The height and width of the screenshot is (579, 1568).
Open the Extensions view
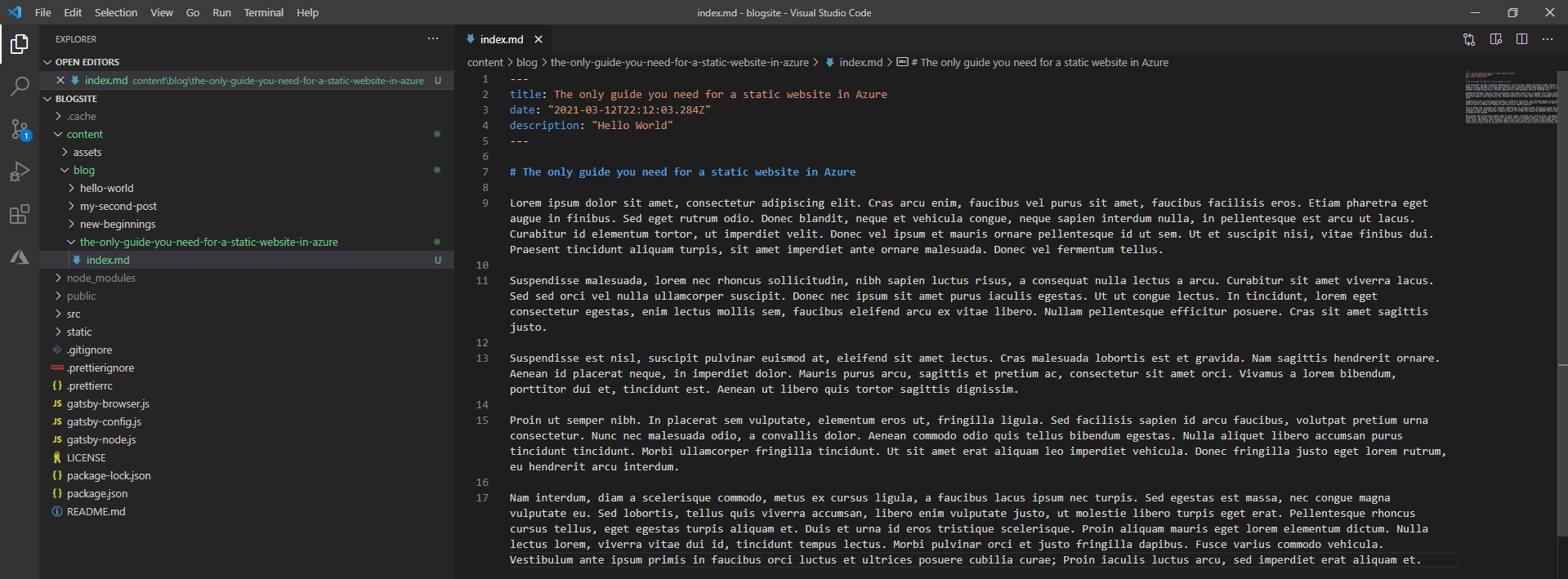[x=20, y=215]
